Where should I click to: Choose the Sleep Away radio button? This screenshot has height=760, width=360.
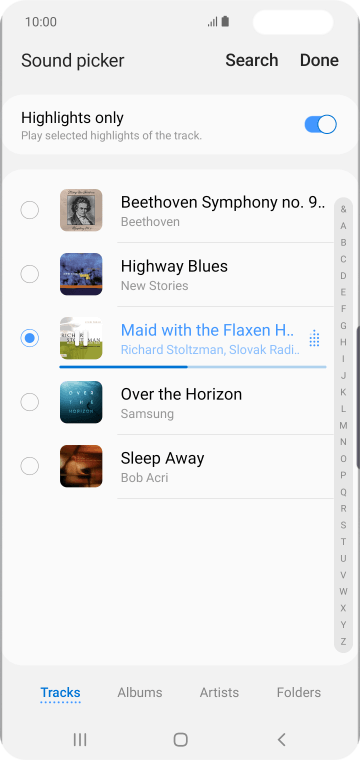coord(30,466)
